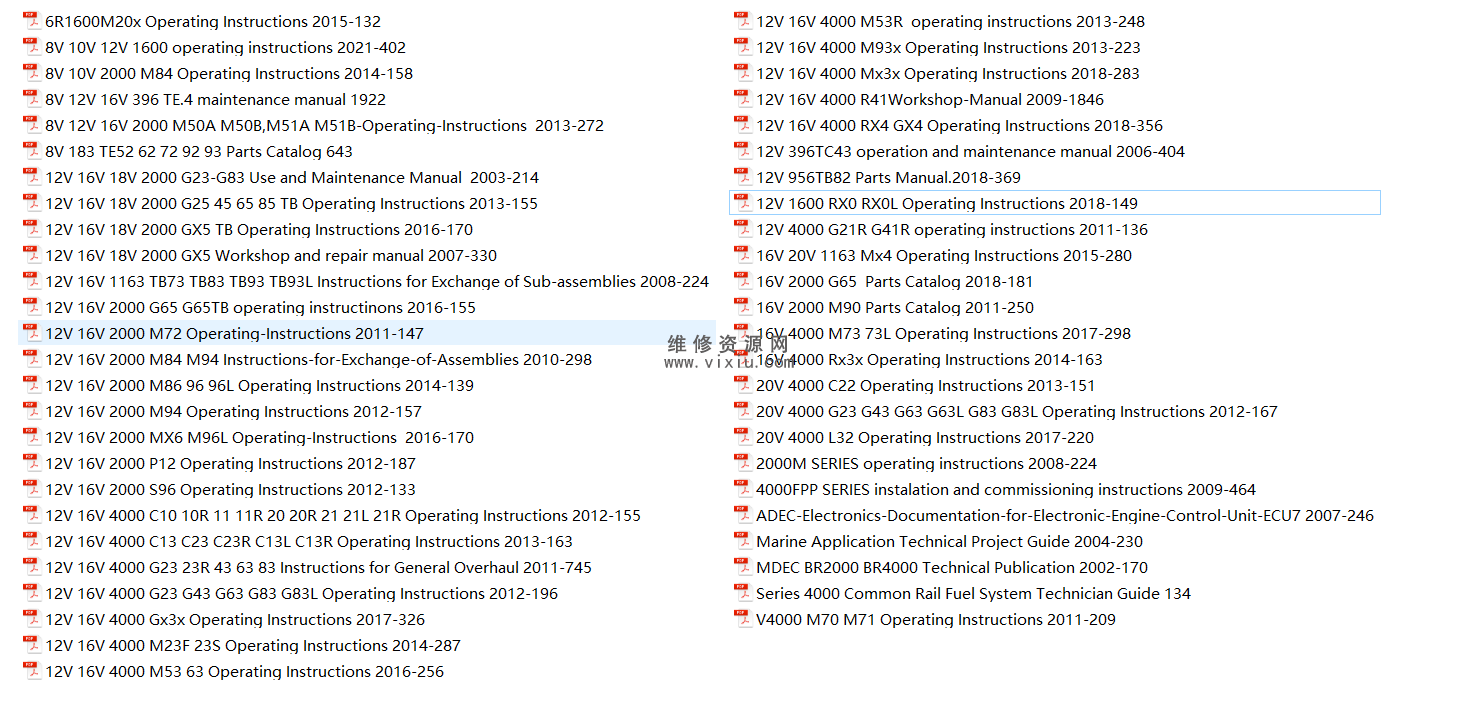Click PDF icon beside 8V 183 TE52 Parts Catalog
The width and height of the screenshot is (1460, 706).
31,151
